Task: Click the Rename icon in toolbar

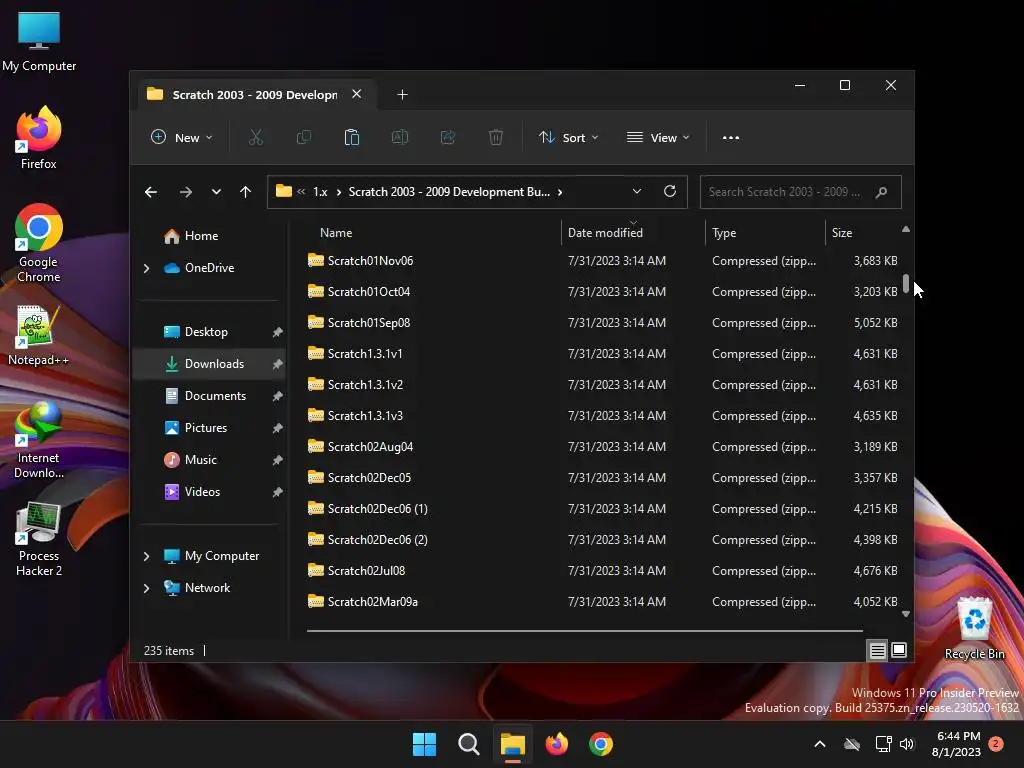Action: (400, 137)
